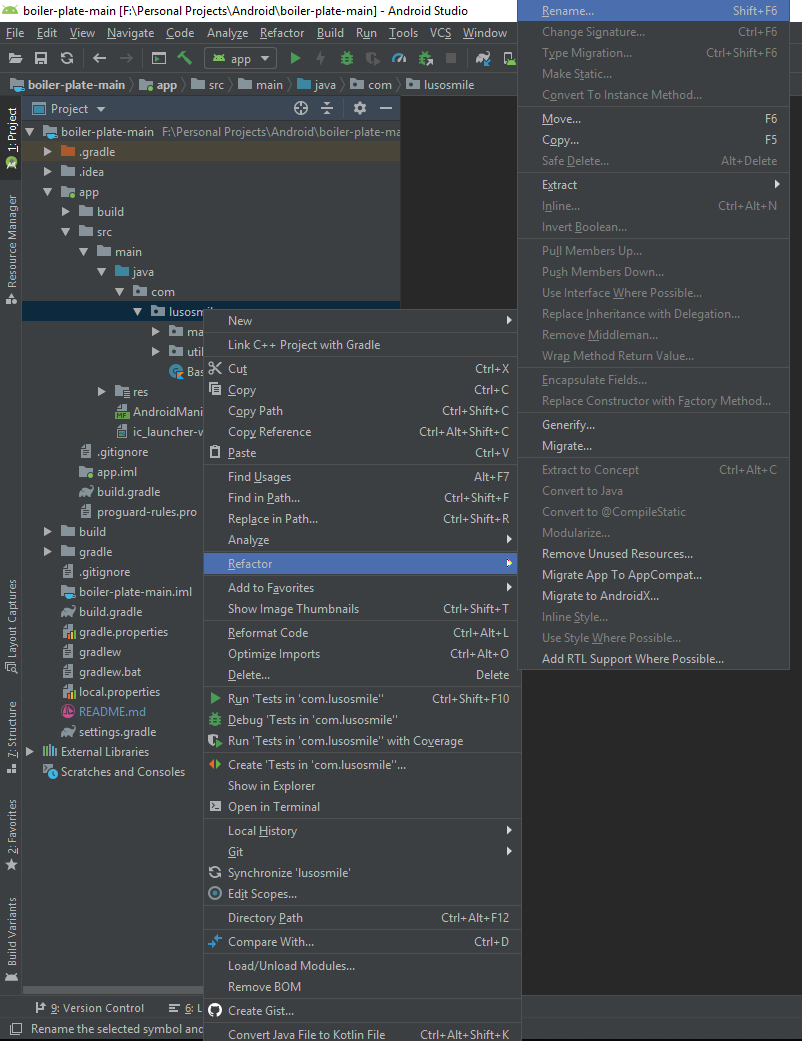The width and height of the screenshot is (802, 1041).
Task: Open the Resource Manager side tab
Action: click(x=11, y=249)
